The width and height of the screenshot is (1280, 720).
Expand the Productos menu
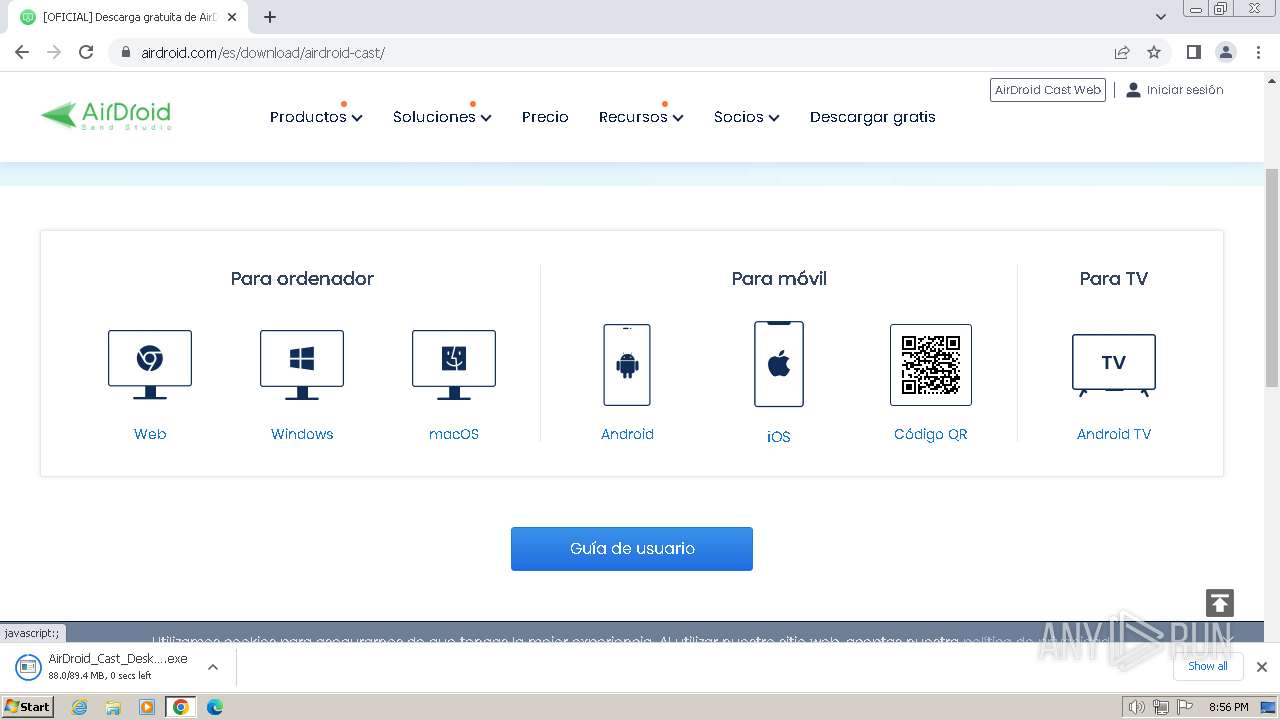316,117
